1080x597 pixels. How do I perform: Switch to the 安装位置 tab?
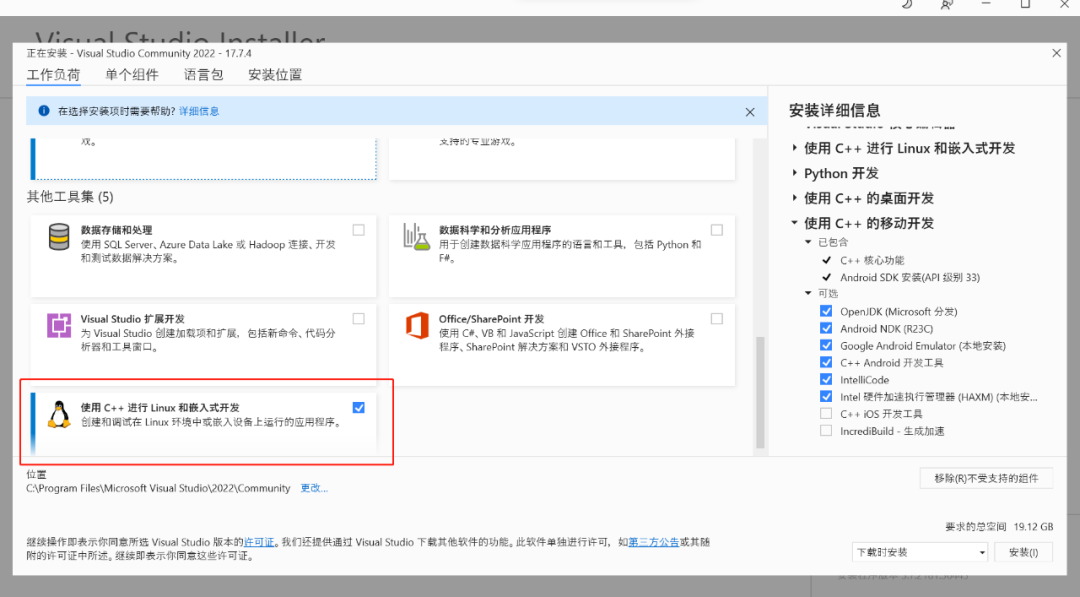point(275,74)
